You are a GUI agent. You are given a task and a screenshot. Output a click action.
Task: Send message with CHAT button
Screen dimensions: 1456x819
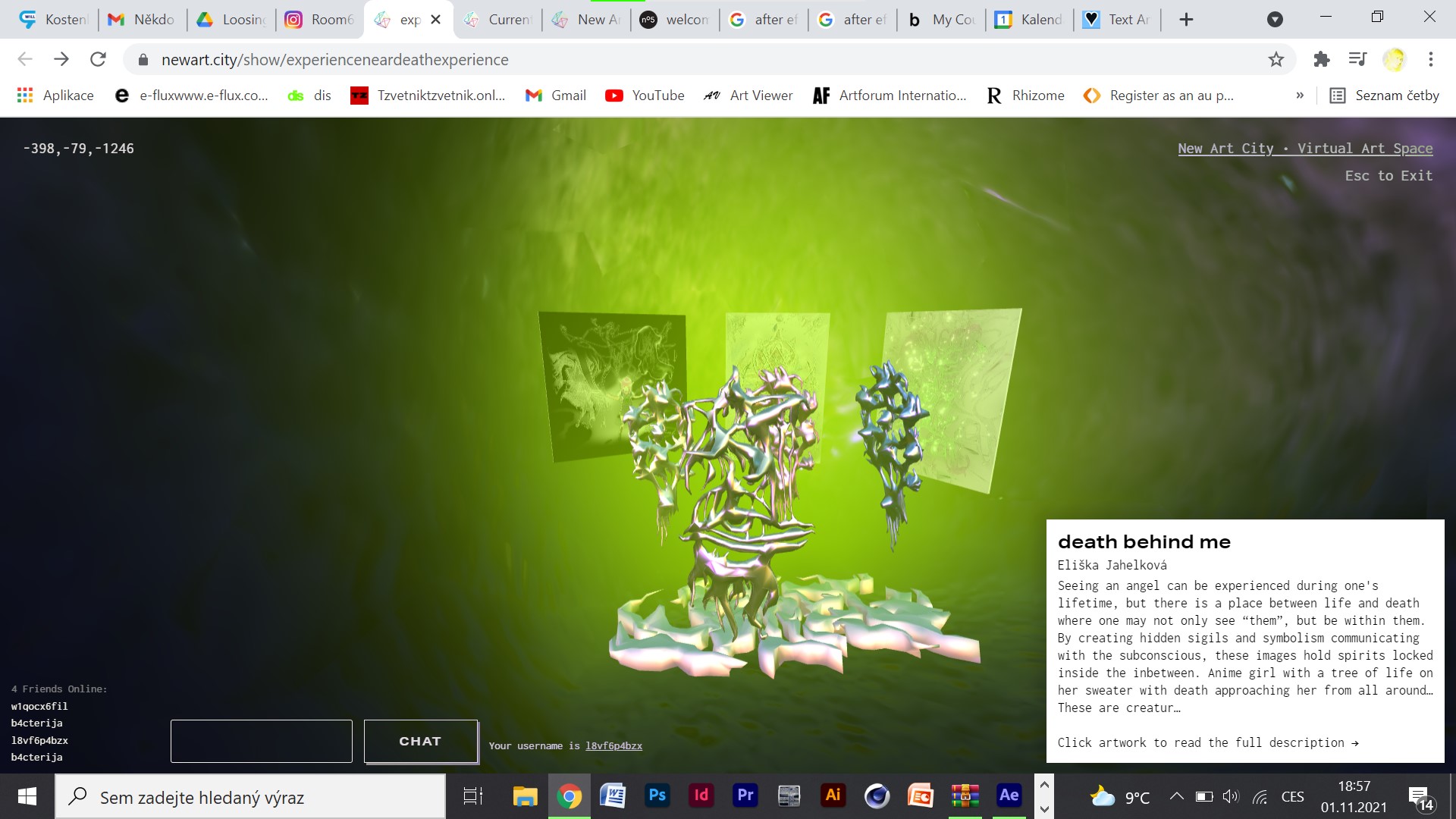coord(420,741)
